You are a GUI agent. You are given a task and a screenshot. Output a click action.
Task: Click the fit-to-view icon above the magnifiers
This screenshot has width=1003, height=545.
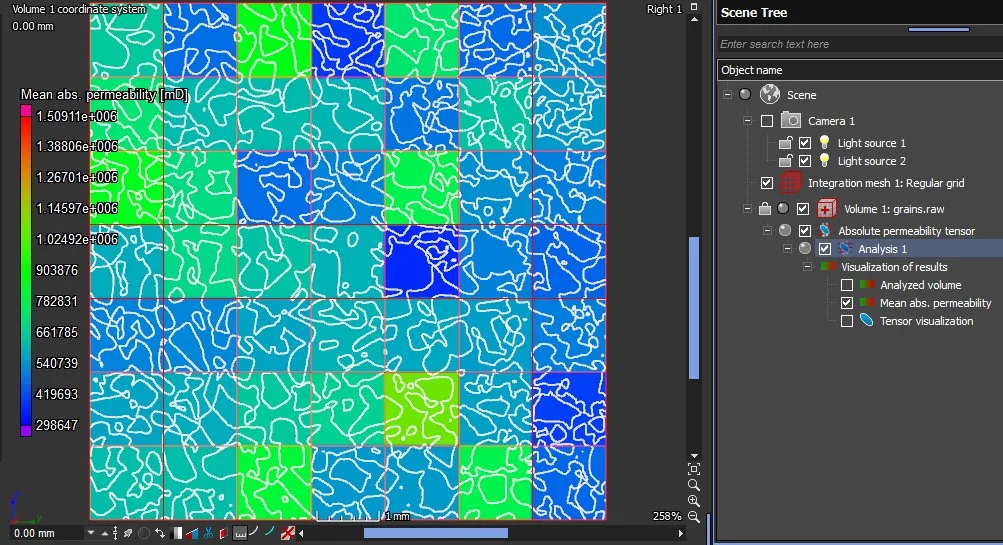point(693,469)
